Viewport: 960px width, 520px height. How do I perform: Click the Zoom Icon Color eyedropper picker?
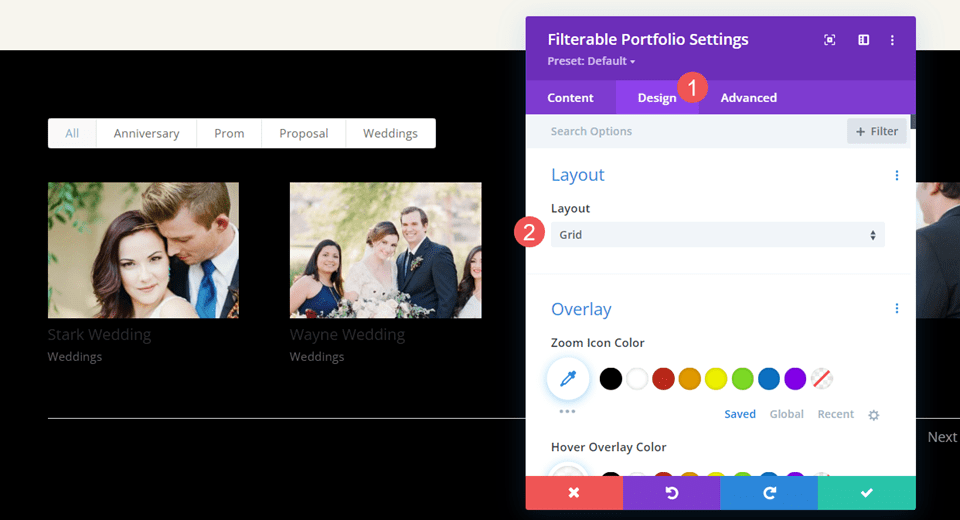[568, 379]
